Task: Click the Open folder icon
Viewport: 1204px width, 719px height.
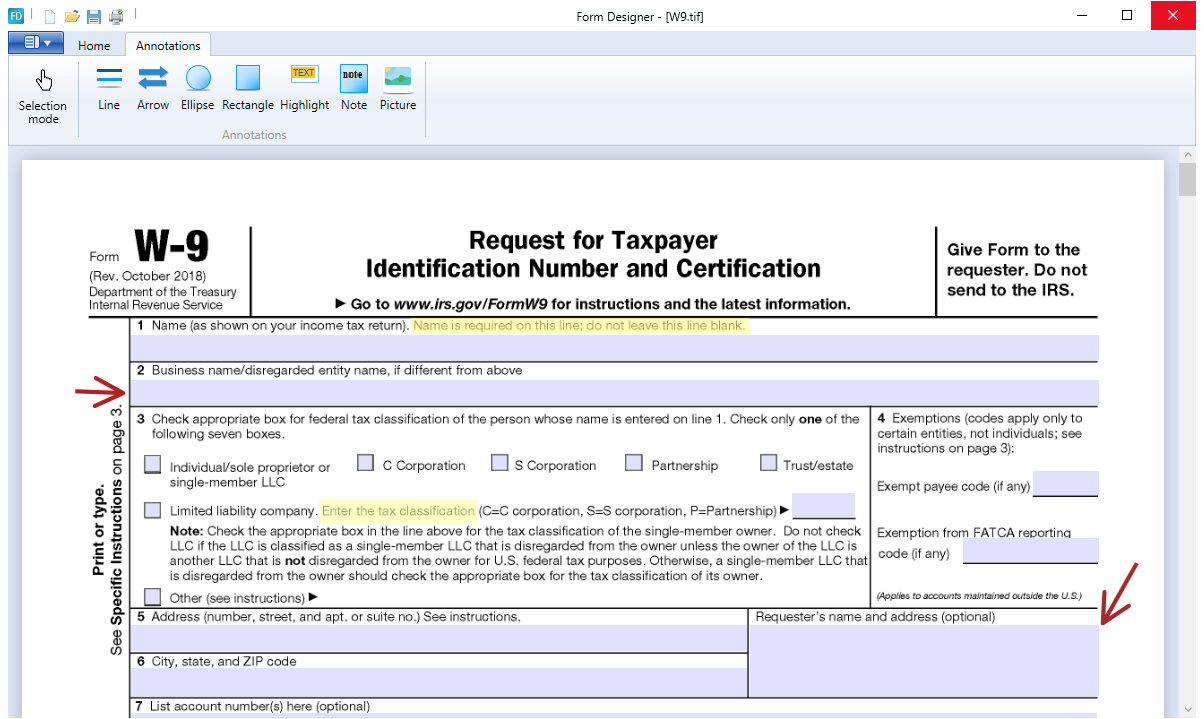Action: (x=72, y=16)
